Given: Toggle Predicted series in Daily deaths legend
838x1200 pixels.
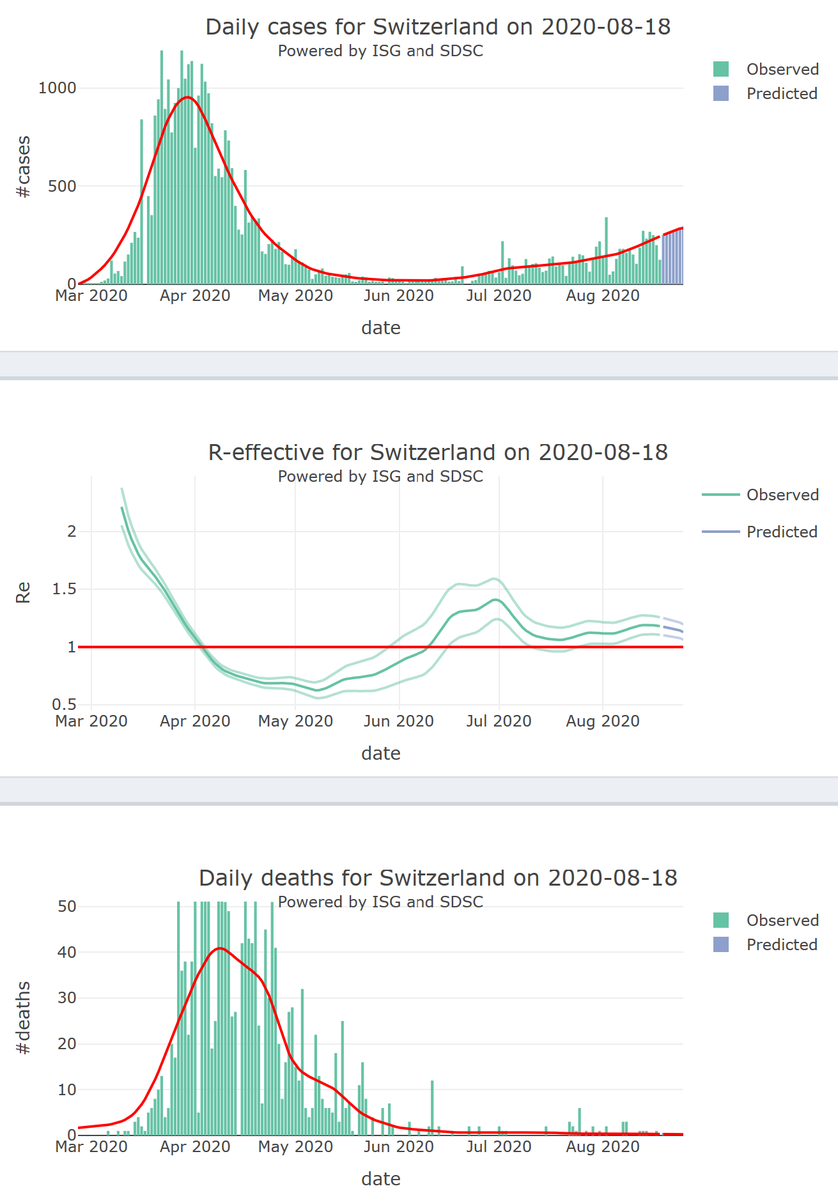Looking at the screenshot, I should (766, 944).
